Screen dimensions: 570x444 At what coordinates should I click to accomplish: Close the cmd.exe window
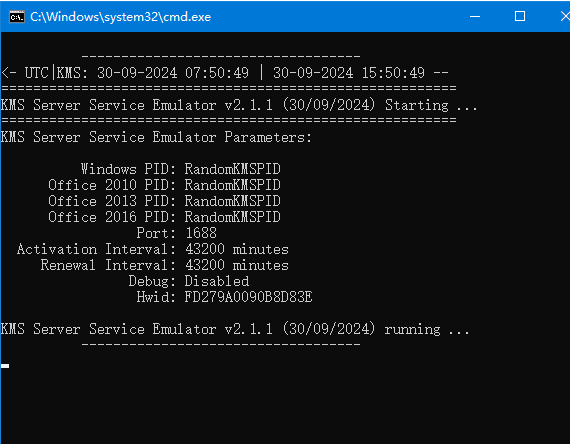tap(565, 16)
